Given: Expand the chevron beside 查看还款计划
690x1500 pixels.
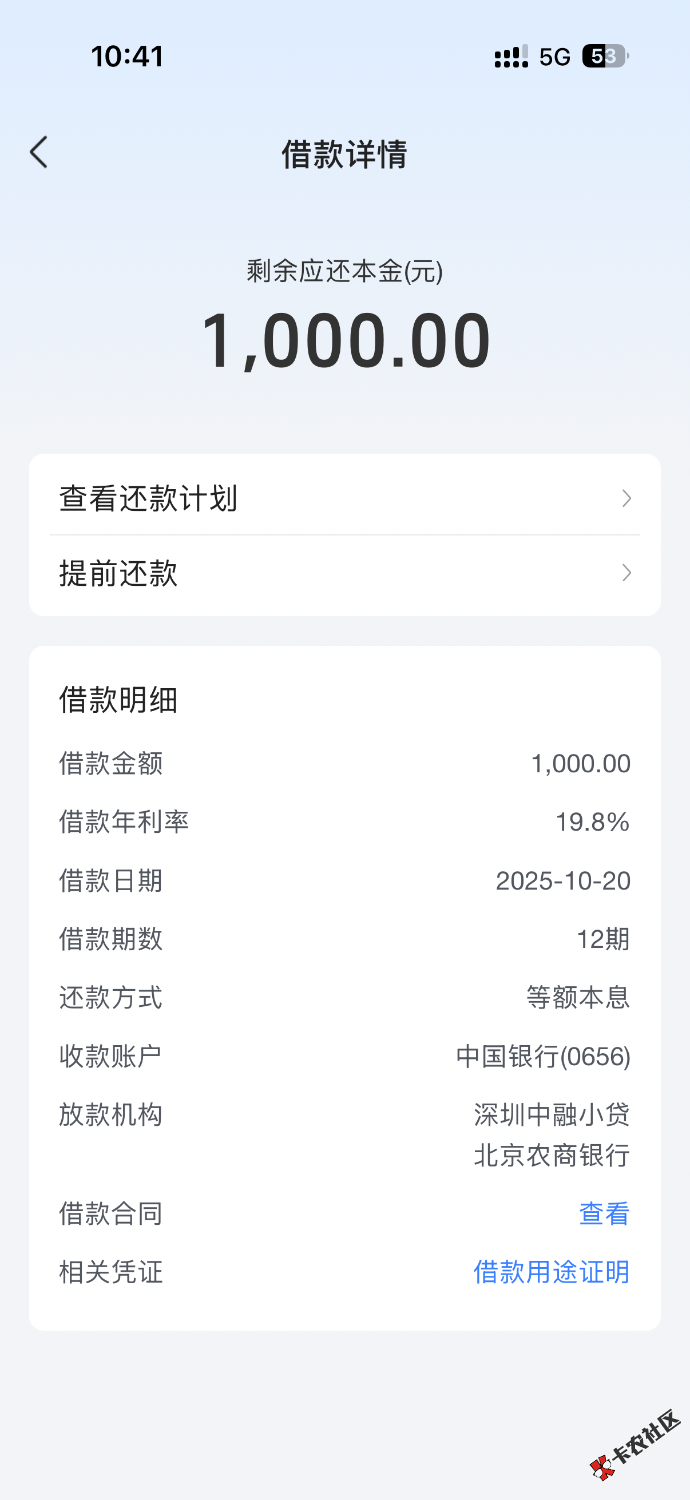Looking at the screenshot, I should tap(627, 498).
